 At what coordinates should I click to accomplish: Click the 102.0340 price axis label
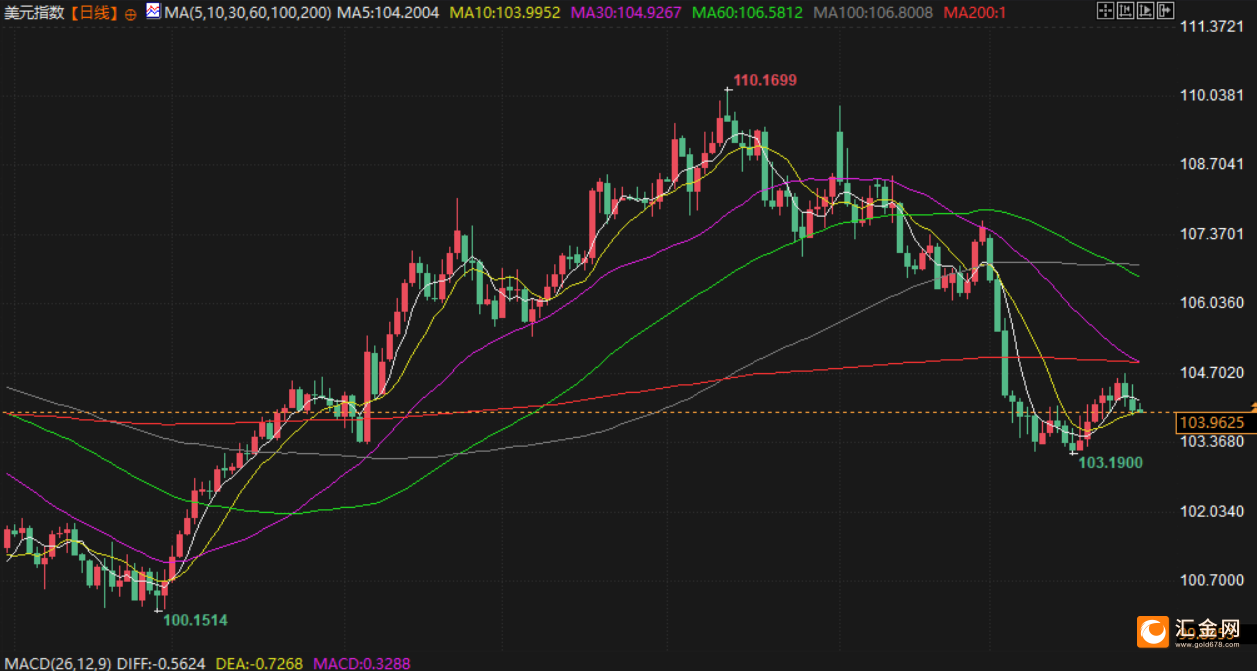(1212, 511)
